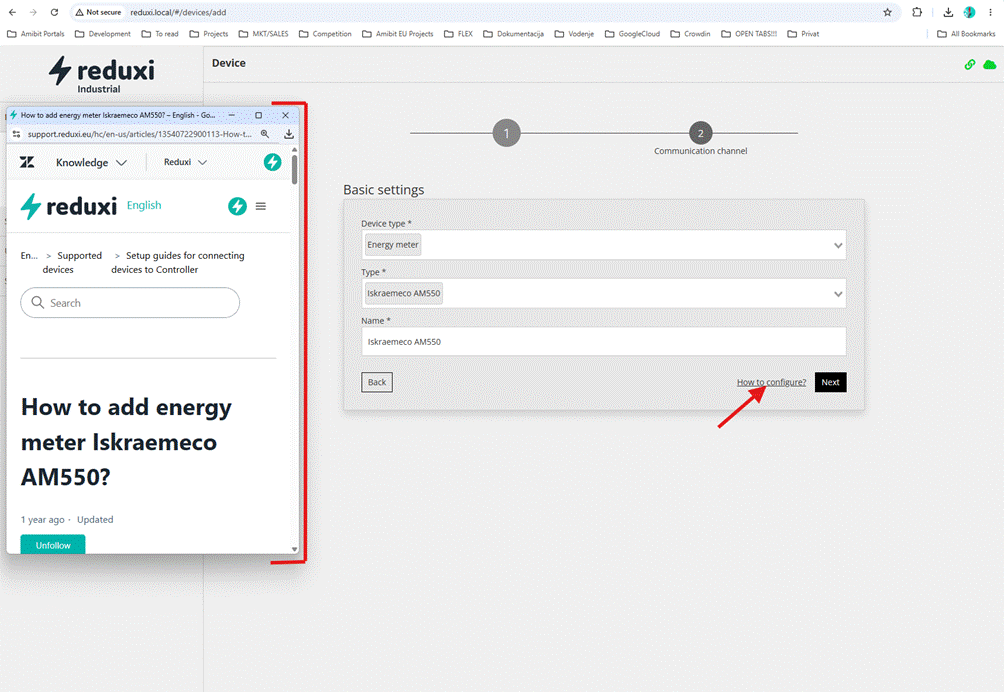Expand the Knowledge dropdown in popup
This screenshot has height=692, width=1004.
[x=91, y=163]
